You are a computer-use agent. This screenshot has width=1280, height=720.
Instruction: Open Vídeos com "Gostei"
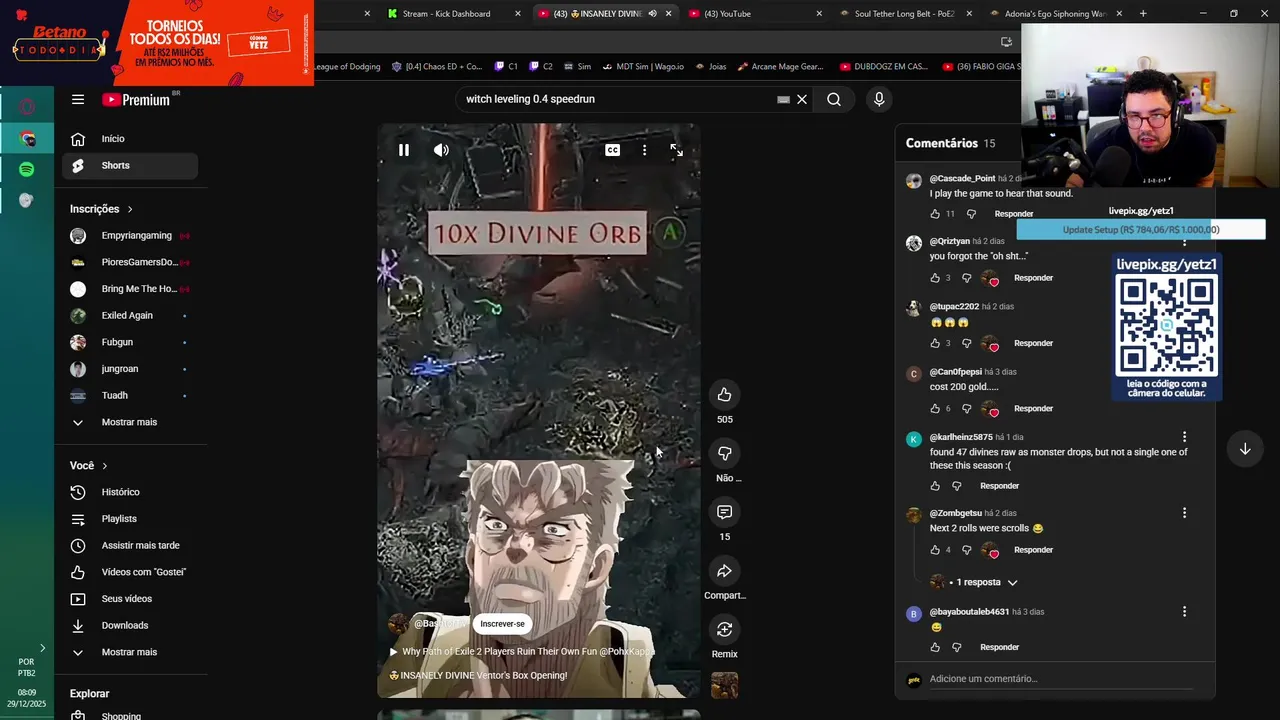coord(130,572)
